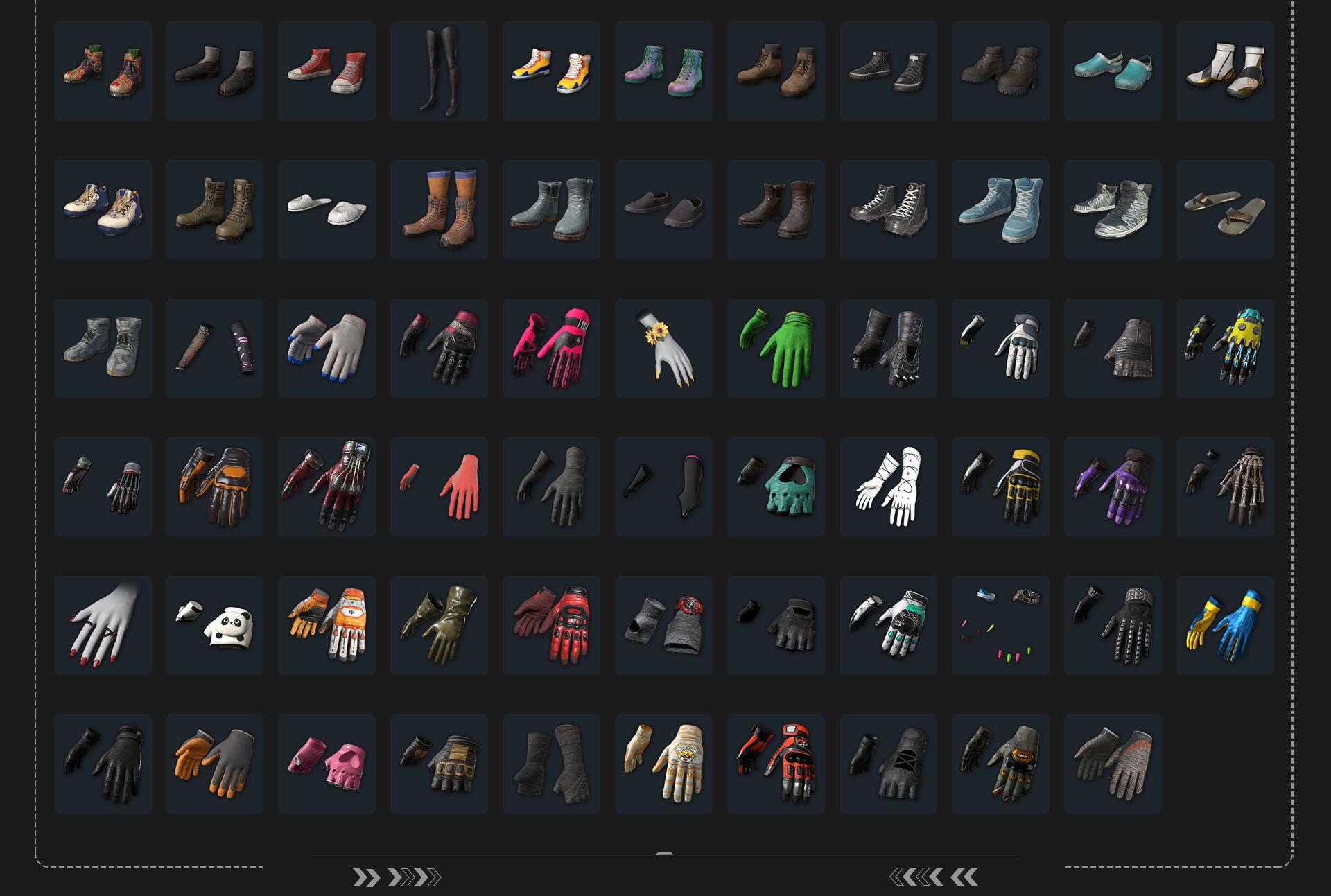The image size is (1331, 896).
Task: Choose the brown flip-flop sandals
Action: (x=1225, y=209)
